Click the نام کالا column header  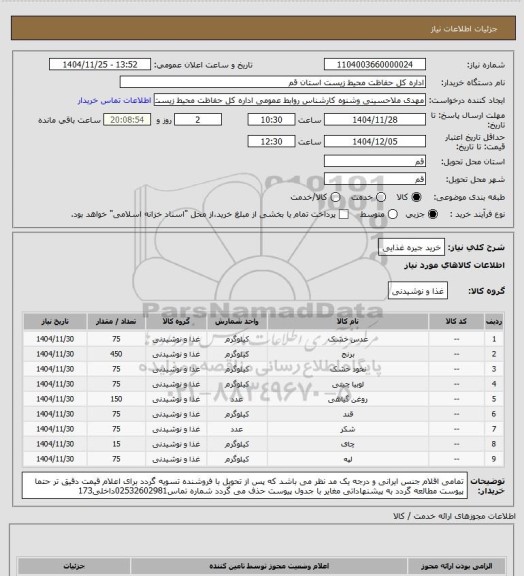click(348, 321)
